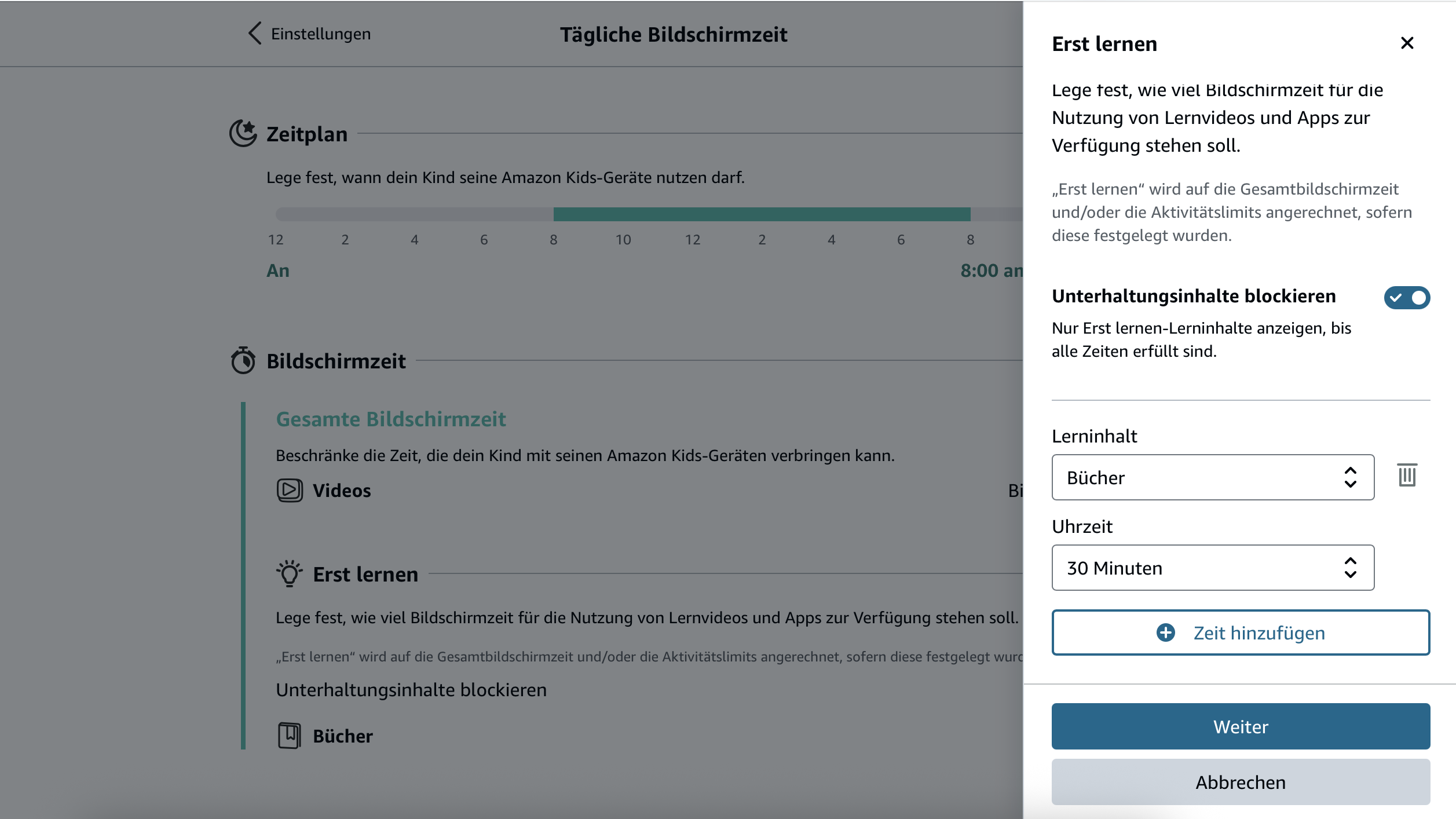Toggle Unterhaltungsinhalte blockieren switch off

click(x=1407, y=298)
